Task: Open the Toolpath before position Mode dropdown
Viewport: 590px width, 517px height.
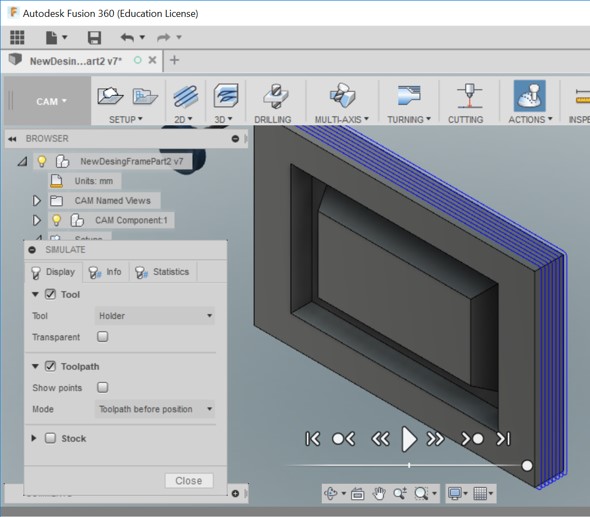Action: [x=155, y=409]
